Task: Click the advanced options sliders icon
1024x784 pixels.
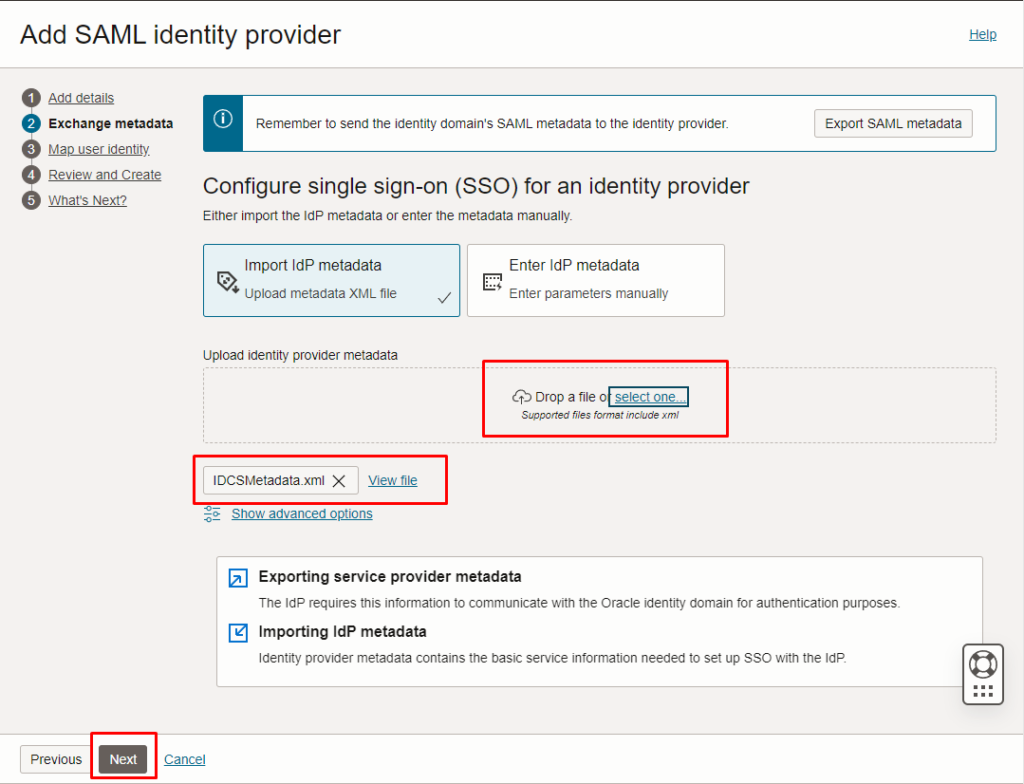Action: (x=212, y=514)
